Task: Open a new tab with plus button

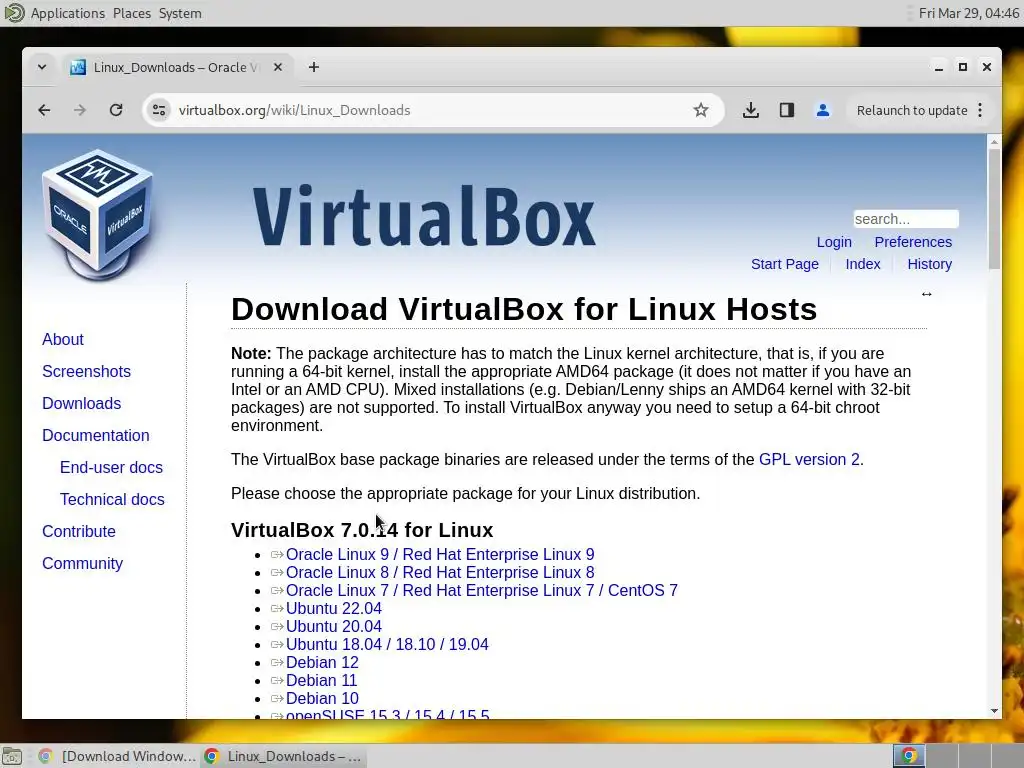Action: click(x=314, y=67)
